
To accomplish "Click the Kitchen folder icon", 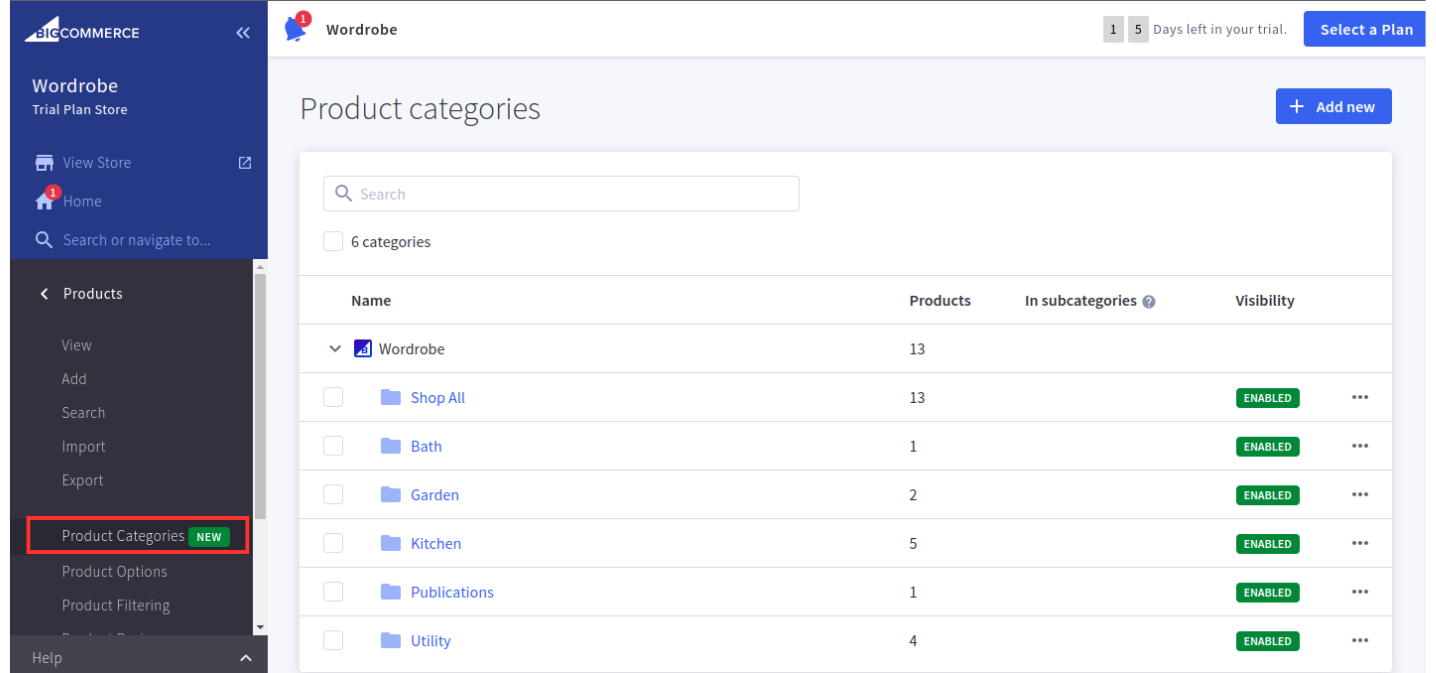I will point(391,544).
